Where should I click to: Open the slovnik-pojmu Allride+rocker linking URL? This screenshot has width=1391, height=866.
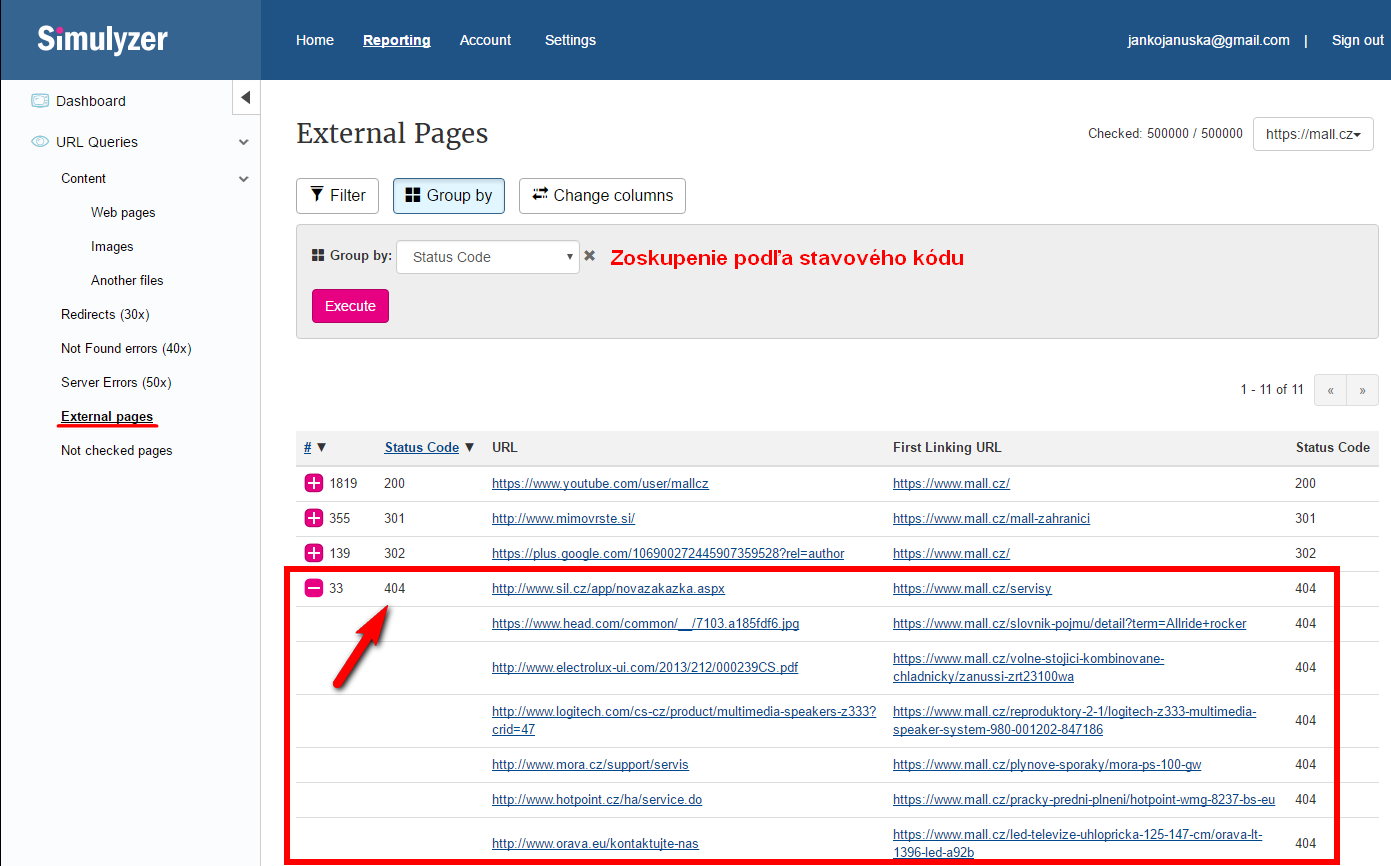coord(1070,623)
